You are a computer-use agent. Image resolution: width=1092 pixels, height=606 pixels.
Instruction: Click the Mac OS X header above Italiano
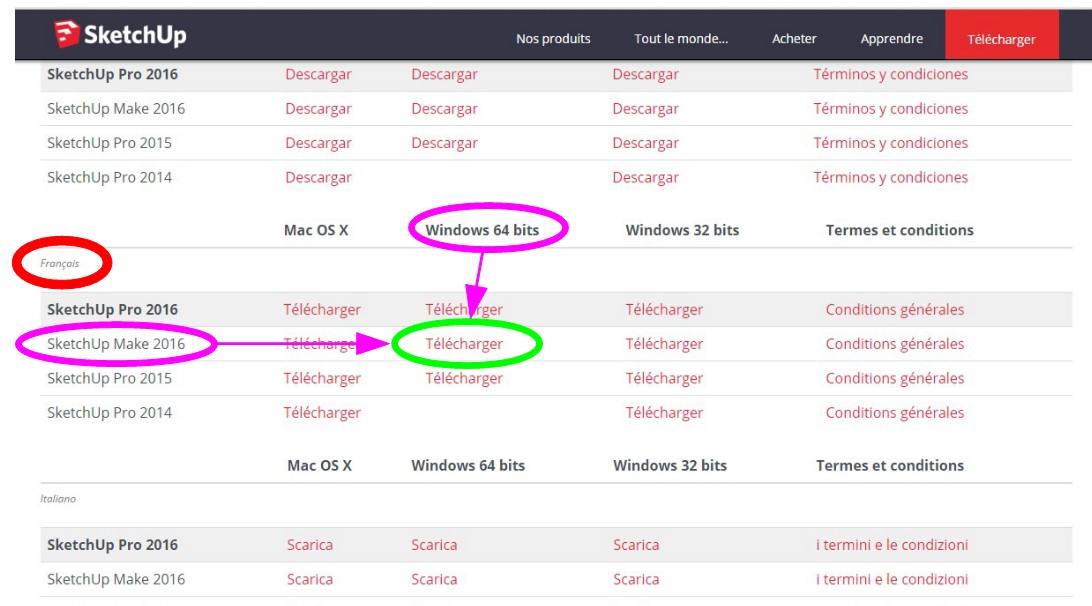click(x=320, y=465)
